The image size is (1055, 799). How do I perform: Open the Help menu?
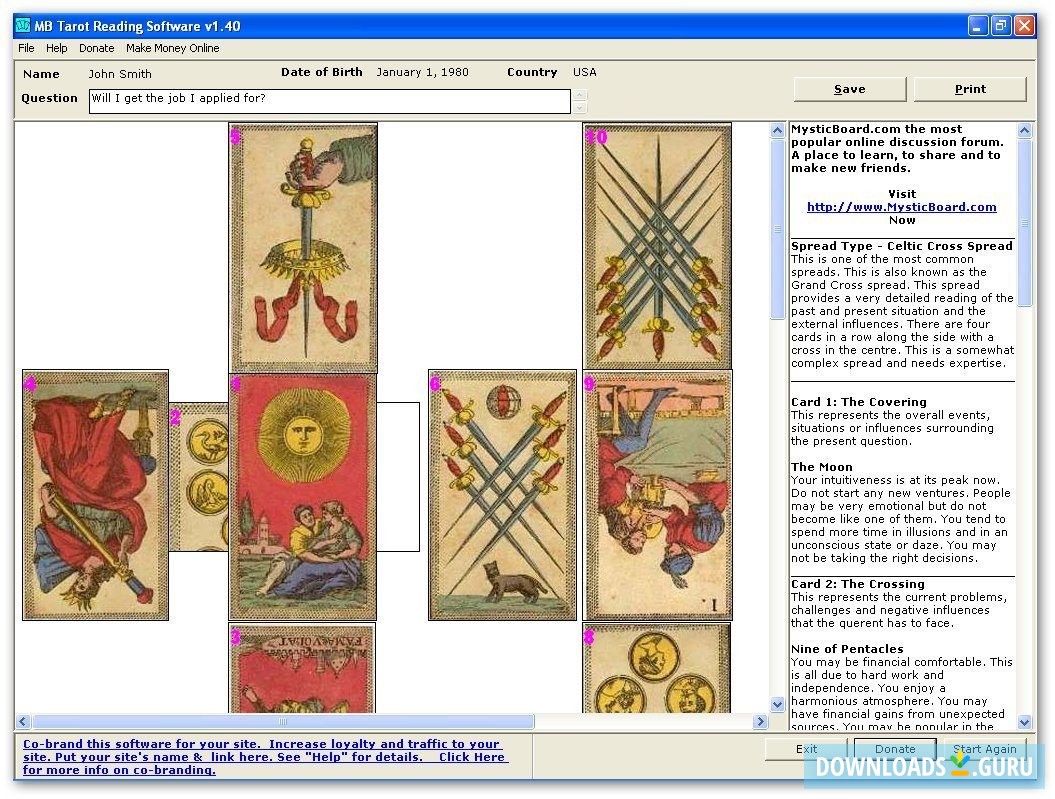tap(57, 47)
